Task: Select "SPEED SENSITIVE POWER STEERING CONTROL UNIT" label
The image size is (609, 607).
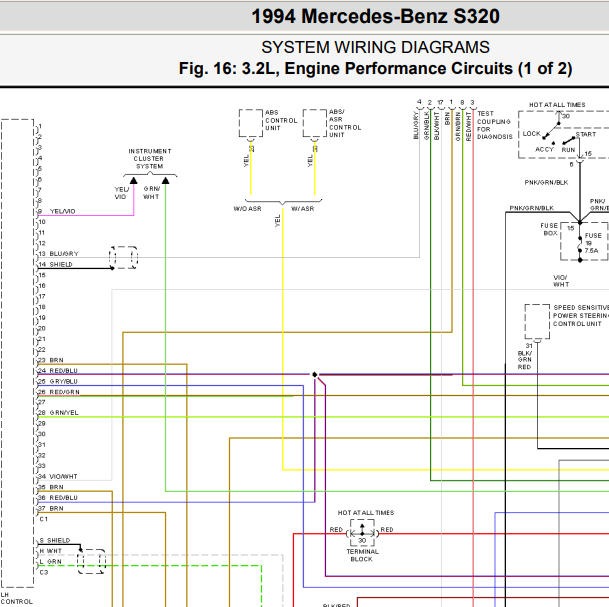Action: click(x=581, y=315)
